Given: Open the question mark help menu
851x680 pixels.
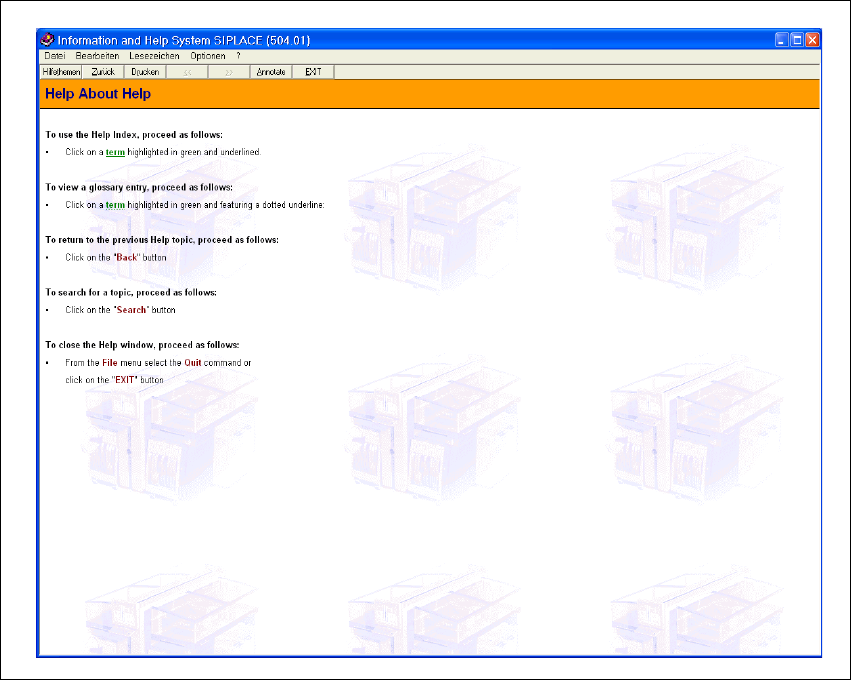Looking at the screenshot, I should (238, 56).
